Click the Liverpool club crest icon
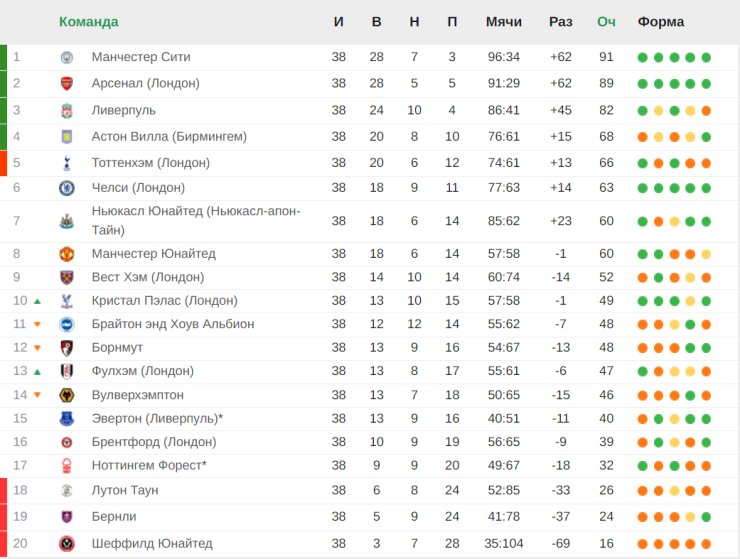 point(67,110)
